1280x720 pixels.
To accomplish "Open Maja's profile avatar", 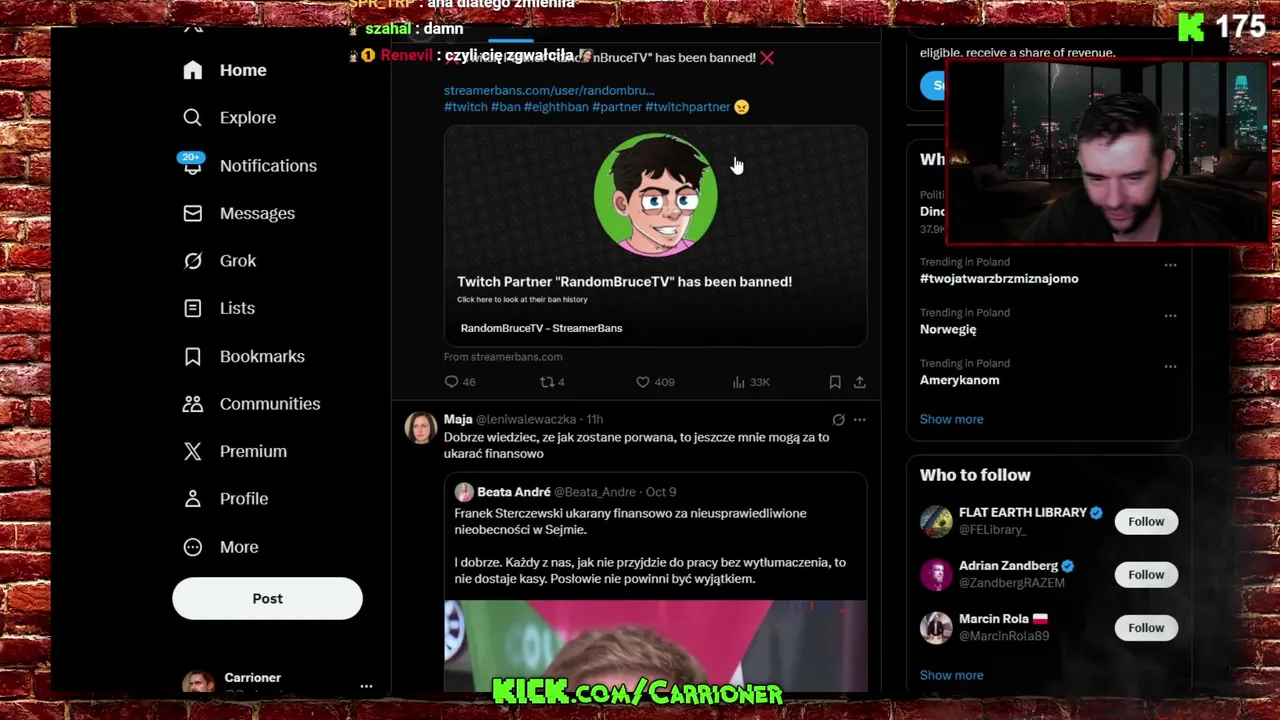I will pos(421,427).
